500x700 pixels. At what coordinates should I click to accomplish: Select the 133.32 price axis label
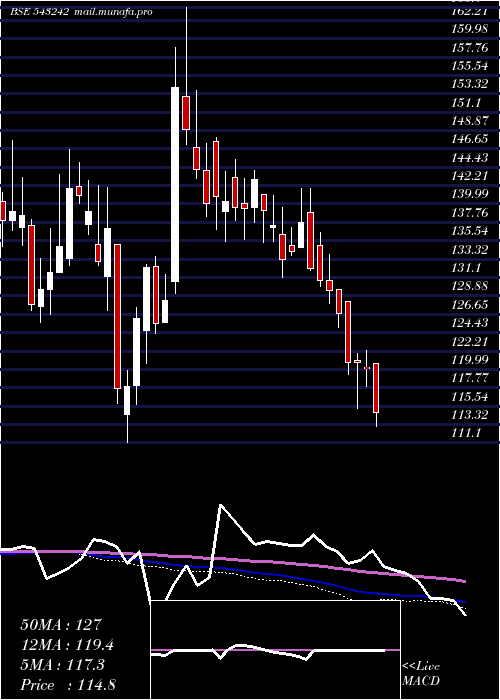pyautogui.click(x=469, y=249)
